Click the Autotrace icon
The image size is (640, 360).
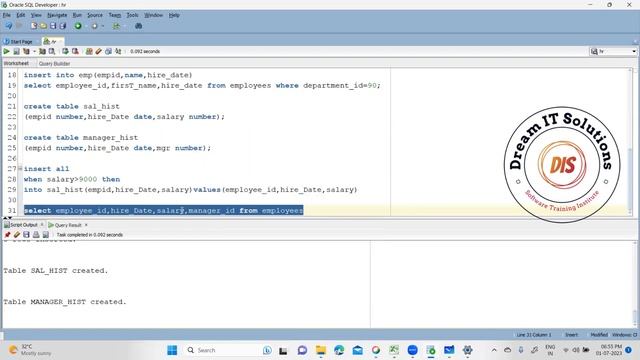pos(42,51)
